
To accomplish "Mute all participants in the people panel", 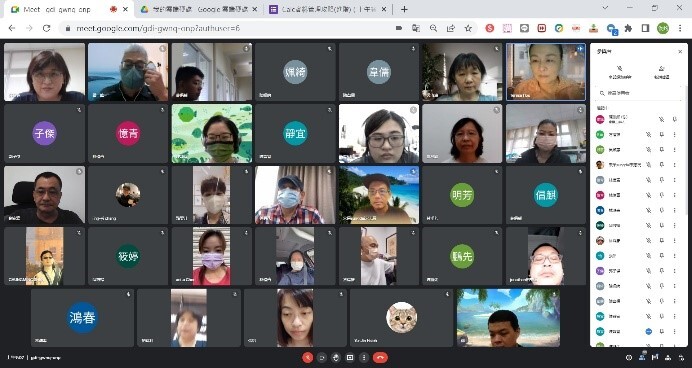I will 620,72.
